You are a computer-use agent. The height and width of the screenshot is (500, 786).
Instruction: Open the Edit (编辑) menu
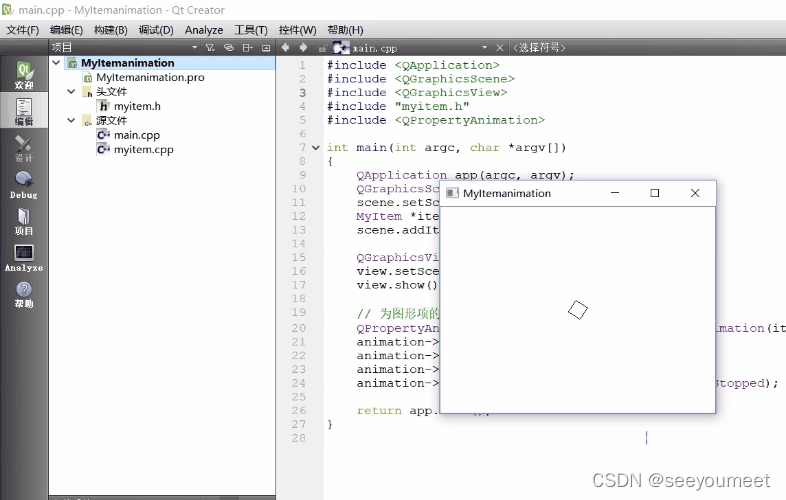[66, 30]
